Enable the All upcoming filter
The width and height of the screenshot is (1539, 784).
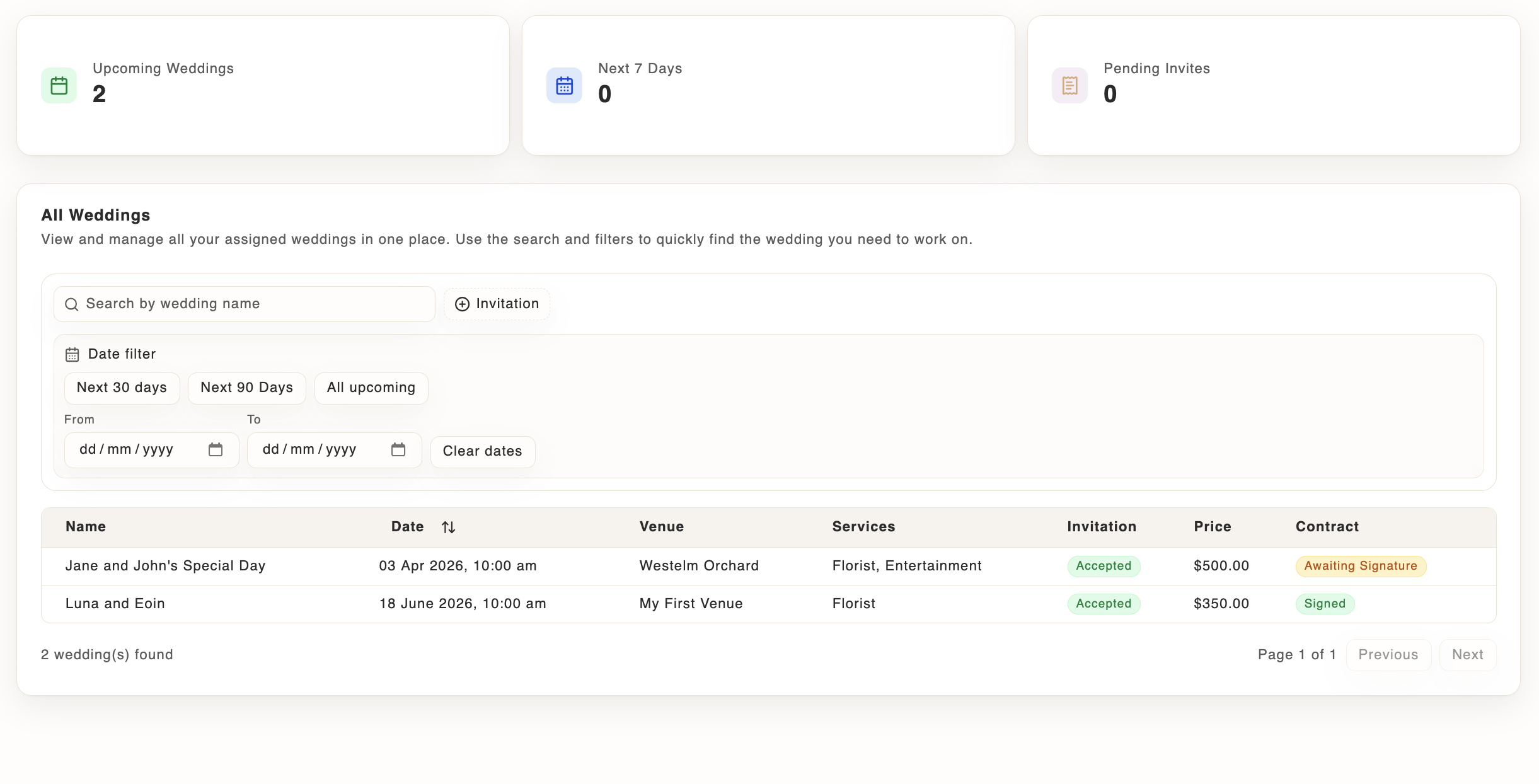click(371, 388)
